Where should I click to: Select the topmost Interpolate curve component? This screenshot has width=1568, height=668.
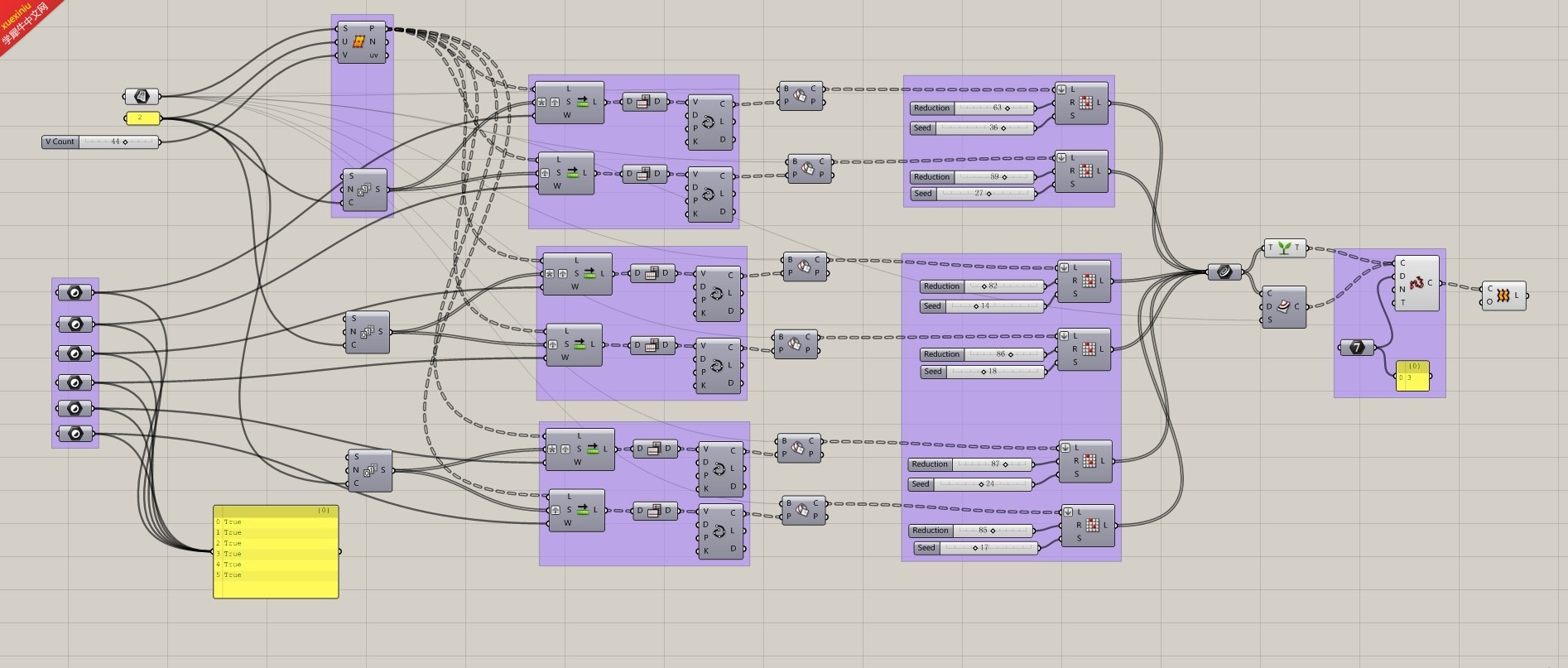[709, 123]
